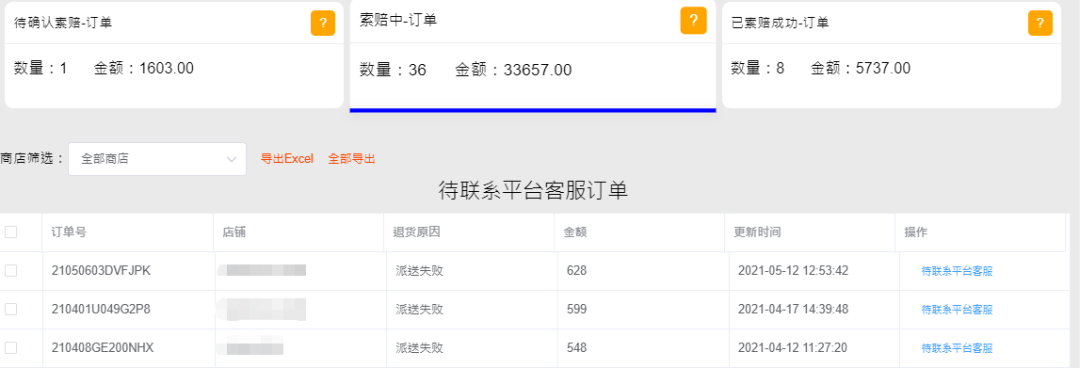The image size is (1080, 368).
Task: Click the 店铺 column header
Action: point(234,232)
